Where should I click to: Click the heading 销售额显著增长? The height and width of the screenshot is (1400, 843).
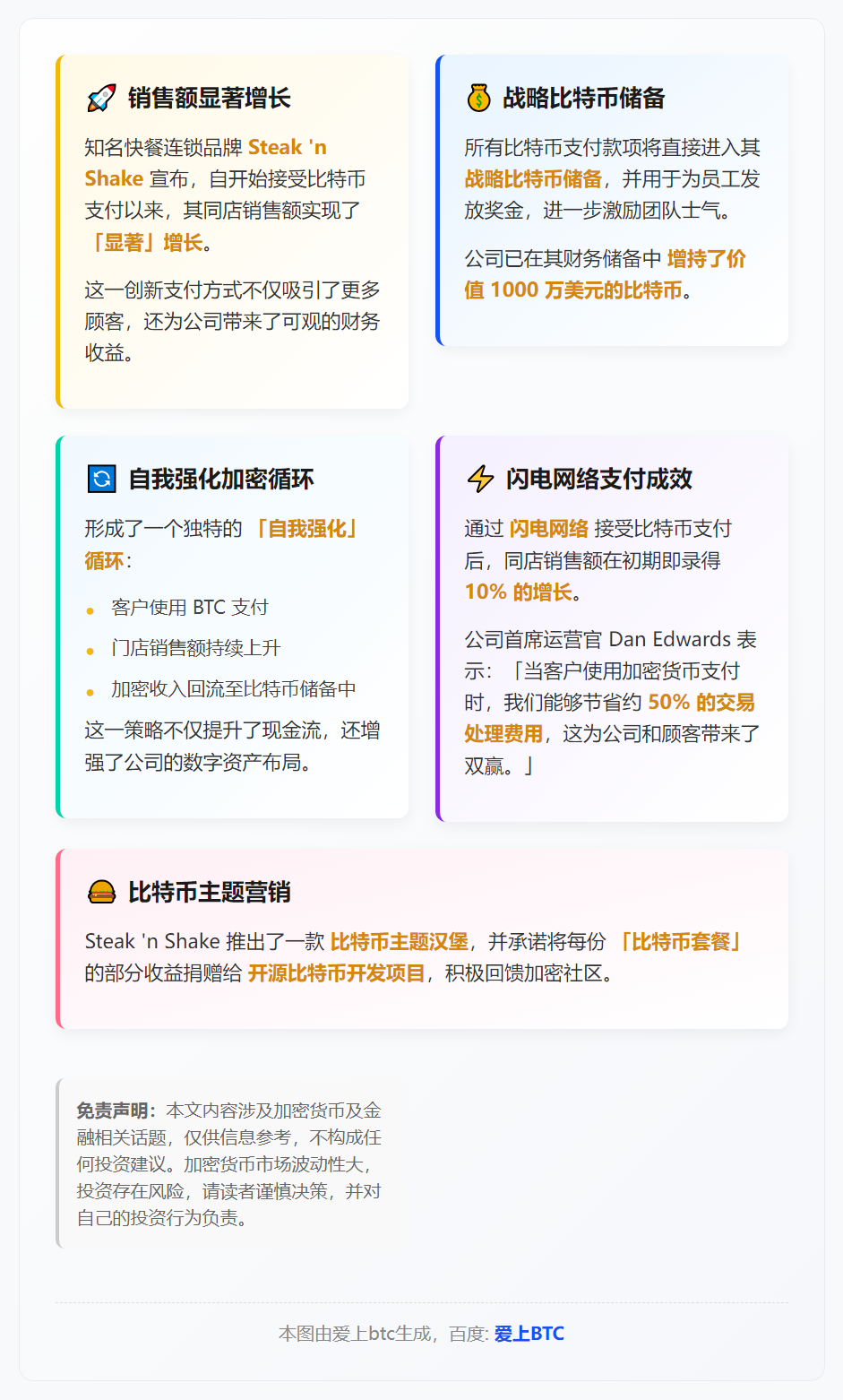coord(209,98)
